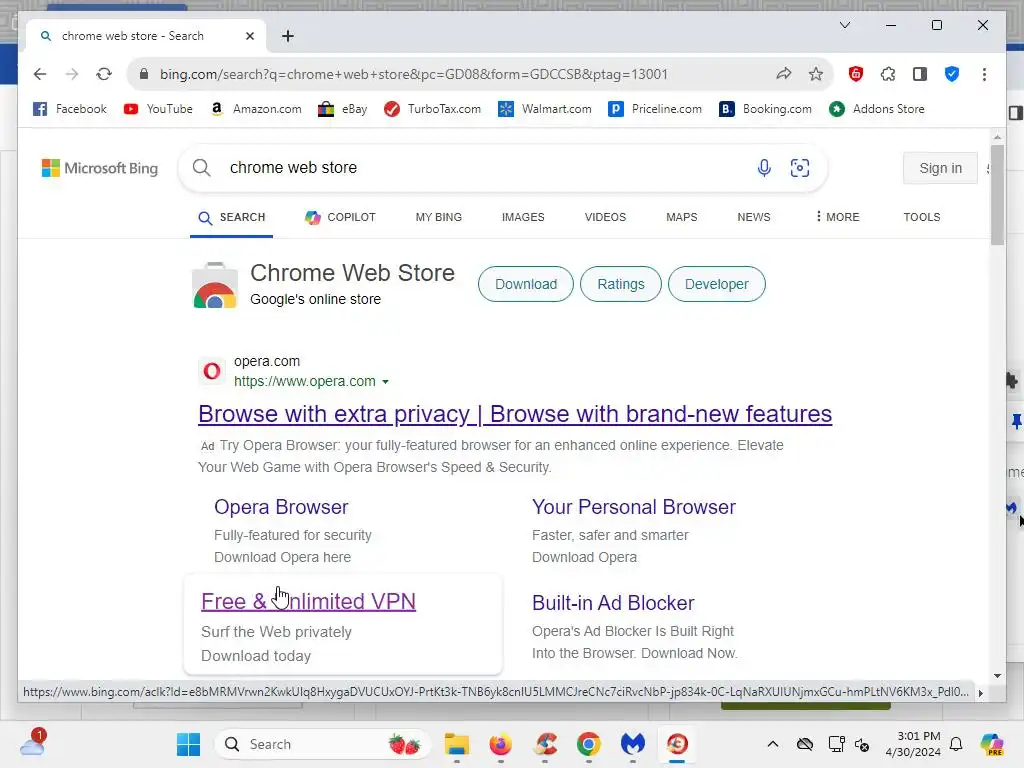Viewport: 1024px width, 768px height.
Task: Switch to the IMAGES tab
Action: [523, 217]
